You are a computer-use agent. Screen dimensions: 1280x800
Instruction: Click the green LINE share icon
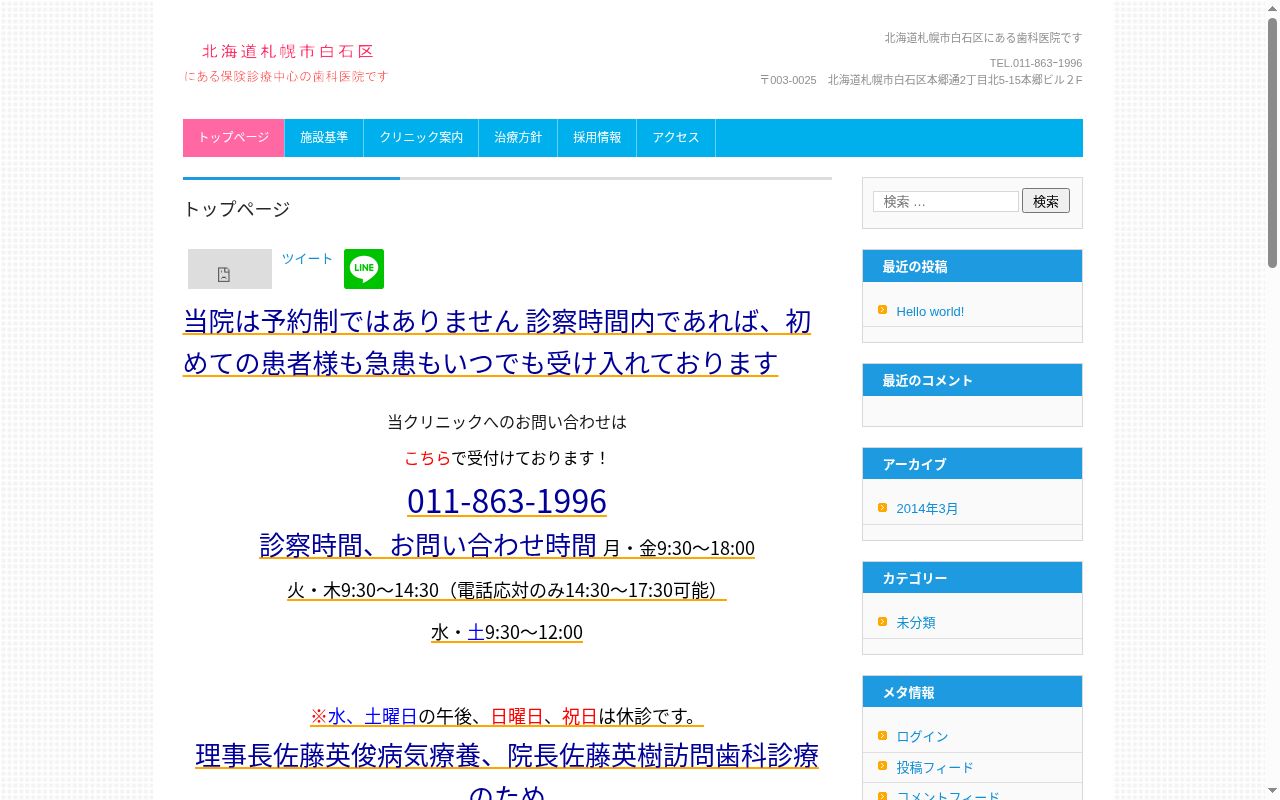[x=364, y=269]
